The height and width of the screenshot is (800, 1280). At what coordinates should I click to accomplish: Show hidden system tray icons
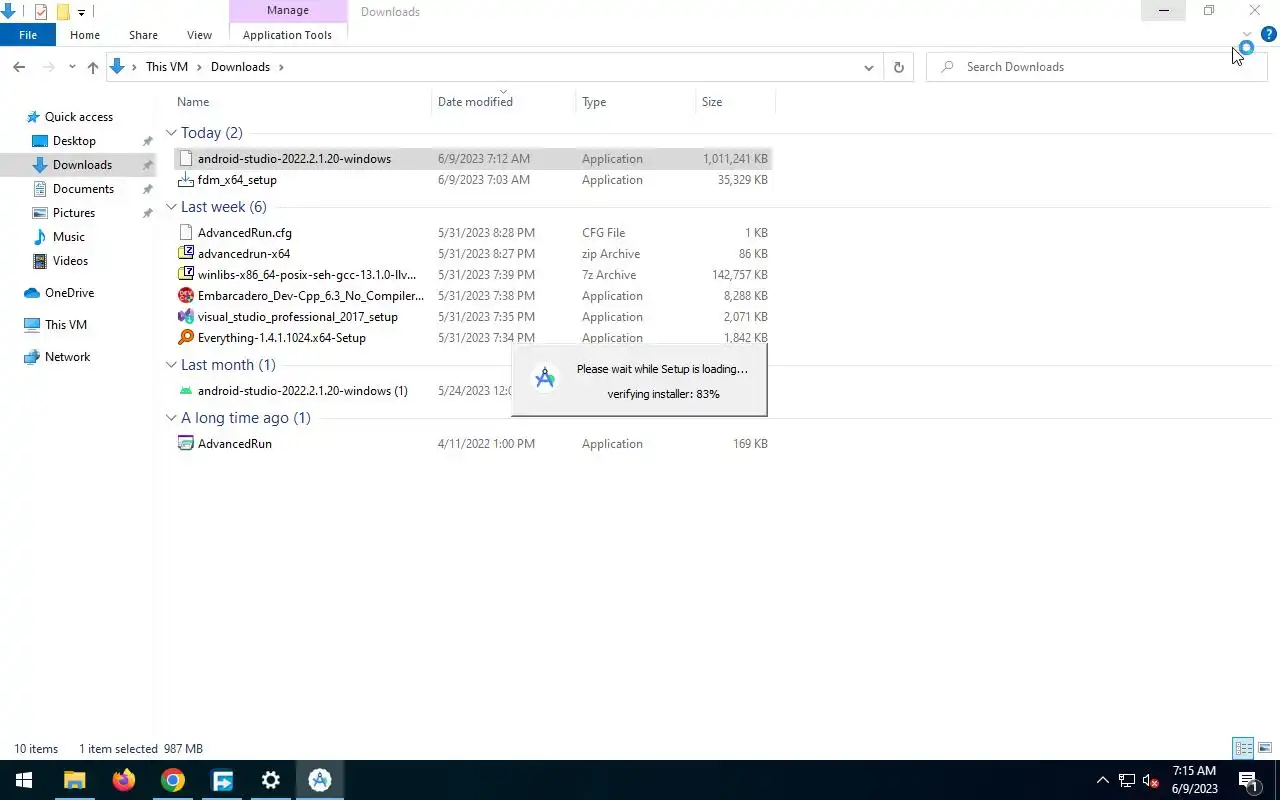[x=1103, y=781]
